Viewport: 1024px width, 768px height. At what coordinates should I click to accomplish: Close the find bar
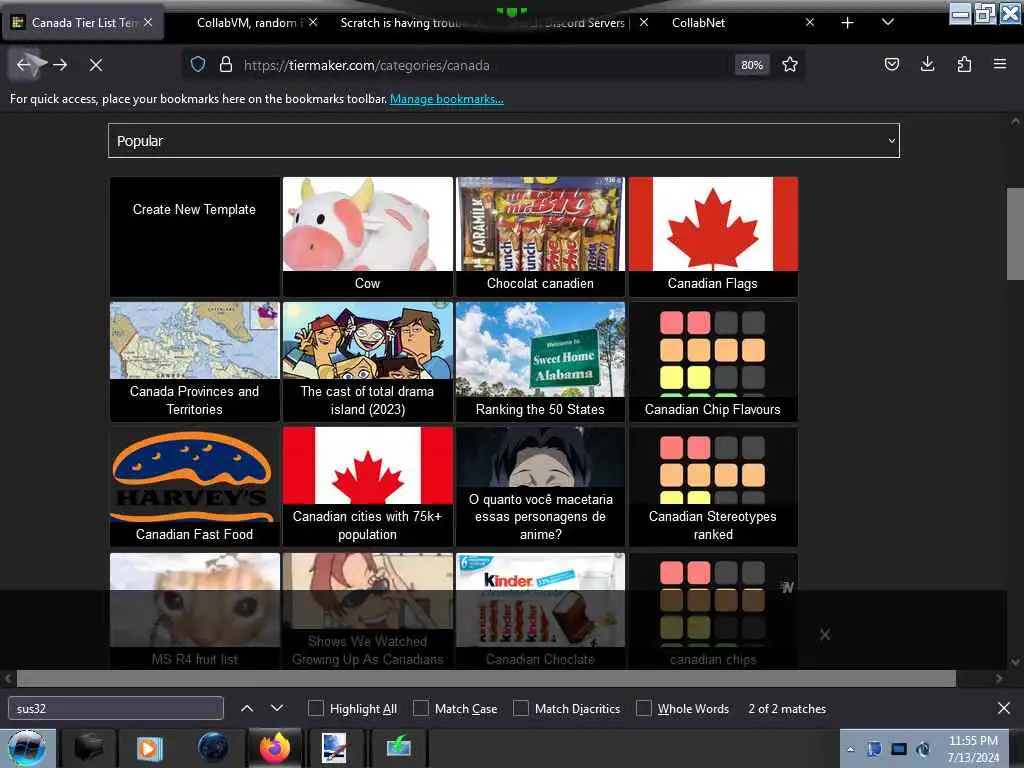coord(1004,708)
